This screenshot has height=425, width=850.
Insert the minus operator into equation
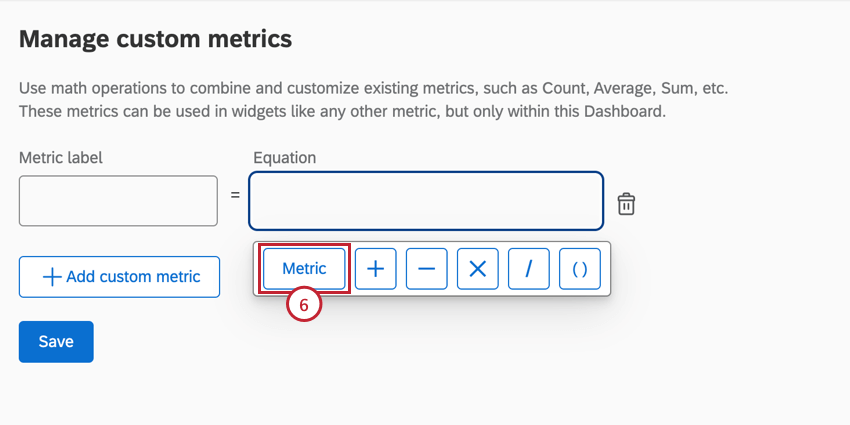[x=427, y=269]
